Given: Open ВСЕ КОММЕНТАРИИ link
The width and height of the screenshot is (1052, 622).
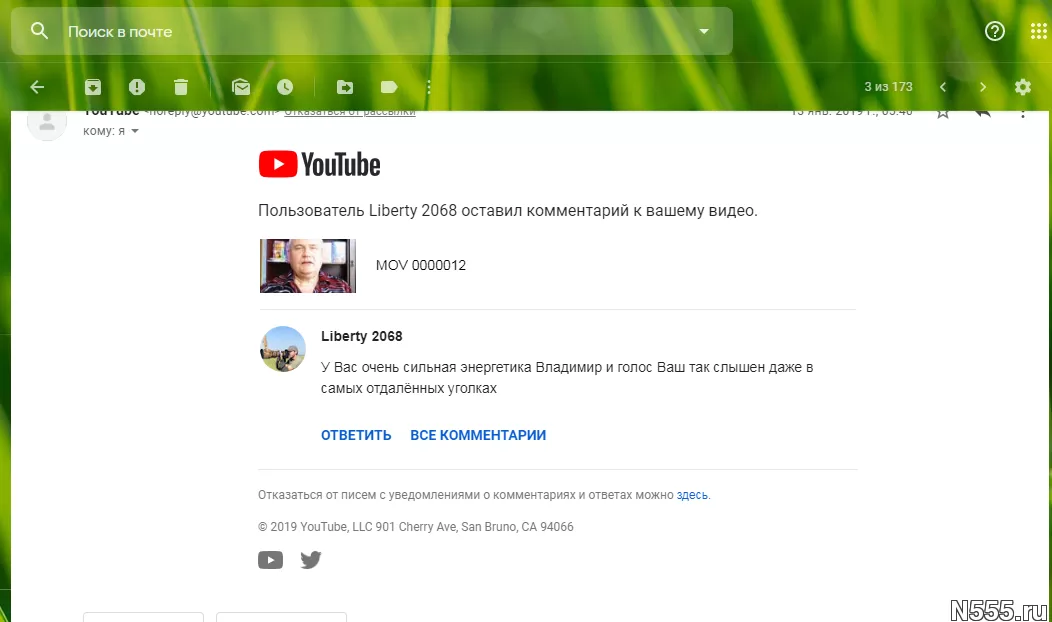Looking at the screenshot, I should [478, 435].
